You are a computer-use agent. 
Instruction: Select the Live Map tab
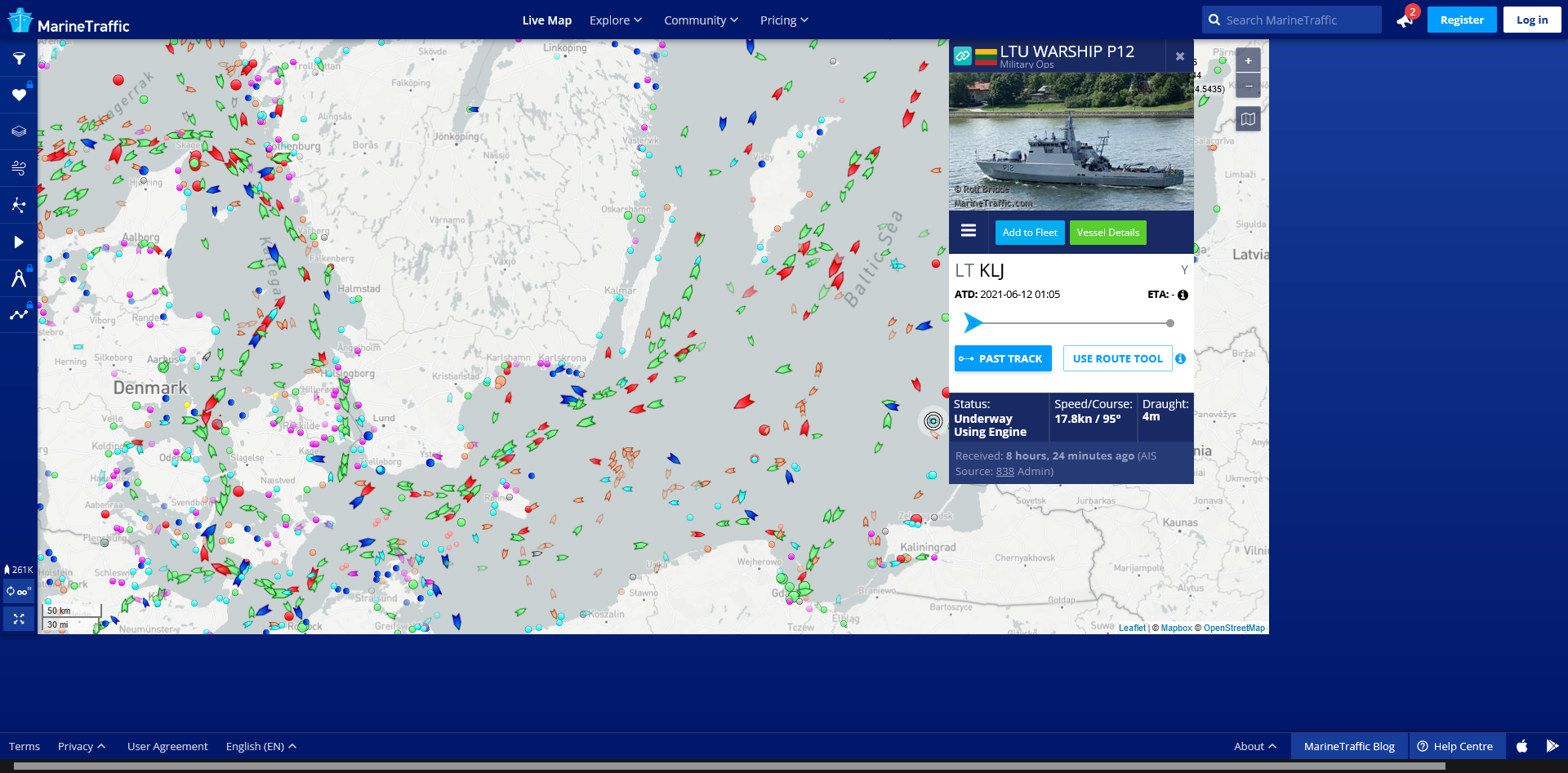(546, 20)
